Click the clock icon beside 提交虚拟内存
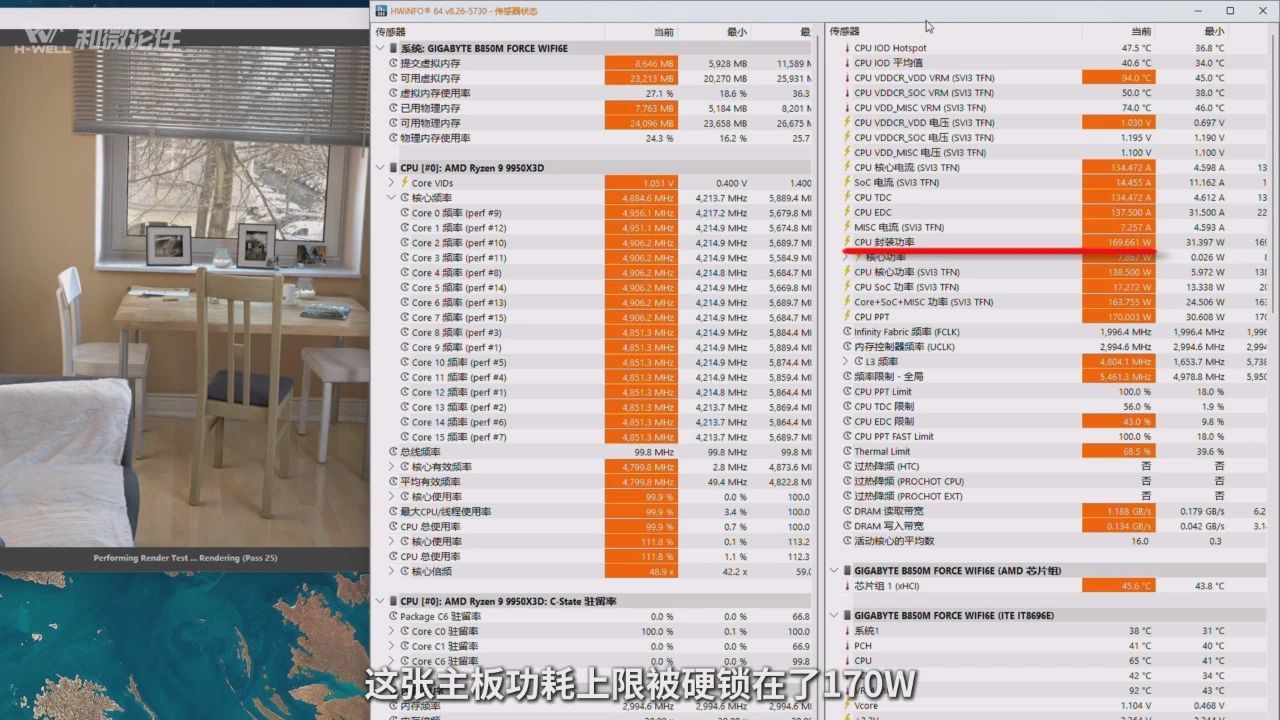 393,63
